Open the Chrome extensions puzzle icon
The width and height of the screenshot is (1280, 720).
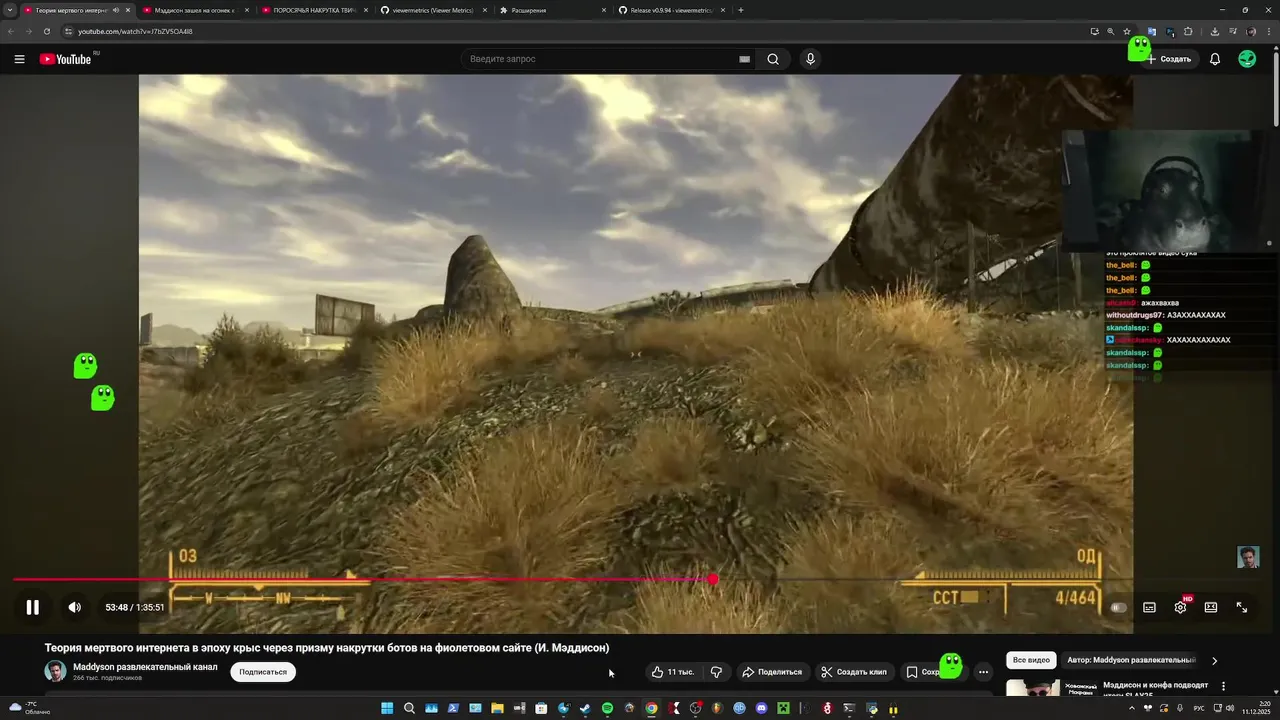click(x=1188, y=31)
